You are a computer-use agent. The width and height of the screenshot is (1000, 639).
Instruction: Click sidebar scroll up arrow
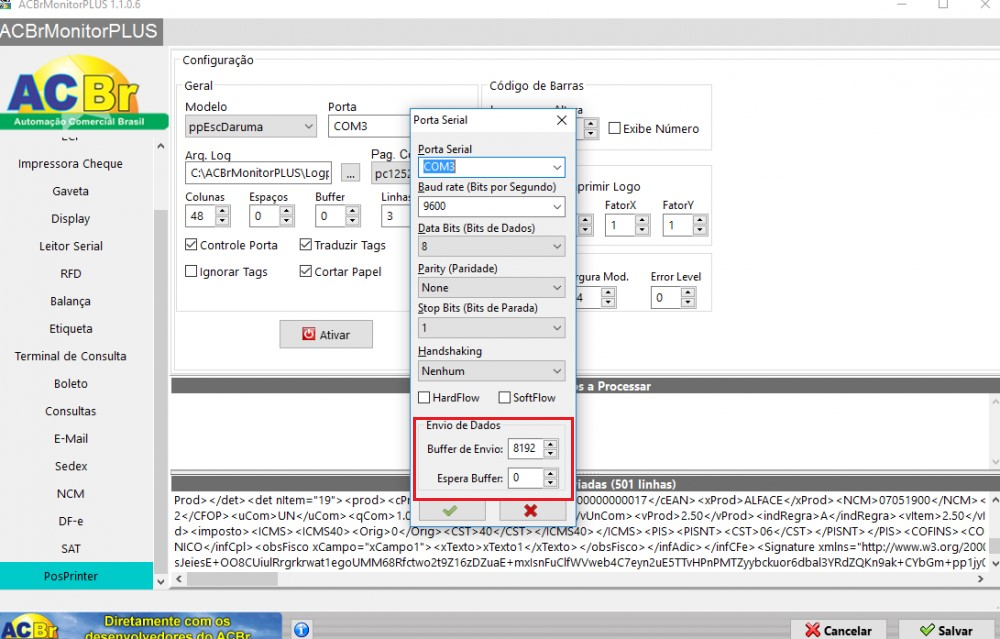[x=161, y=146]
